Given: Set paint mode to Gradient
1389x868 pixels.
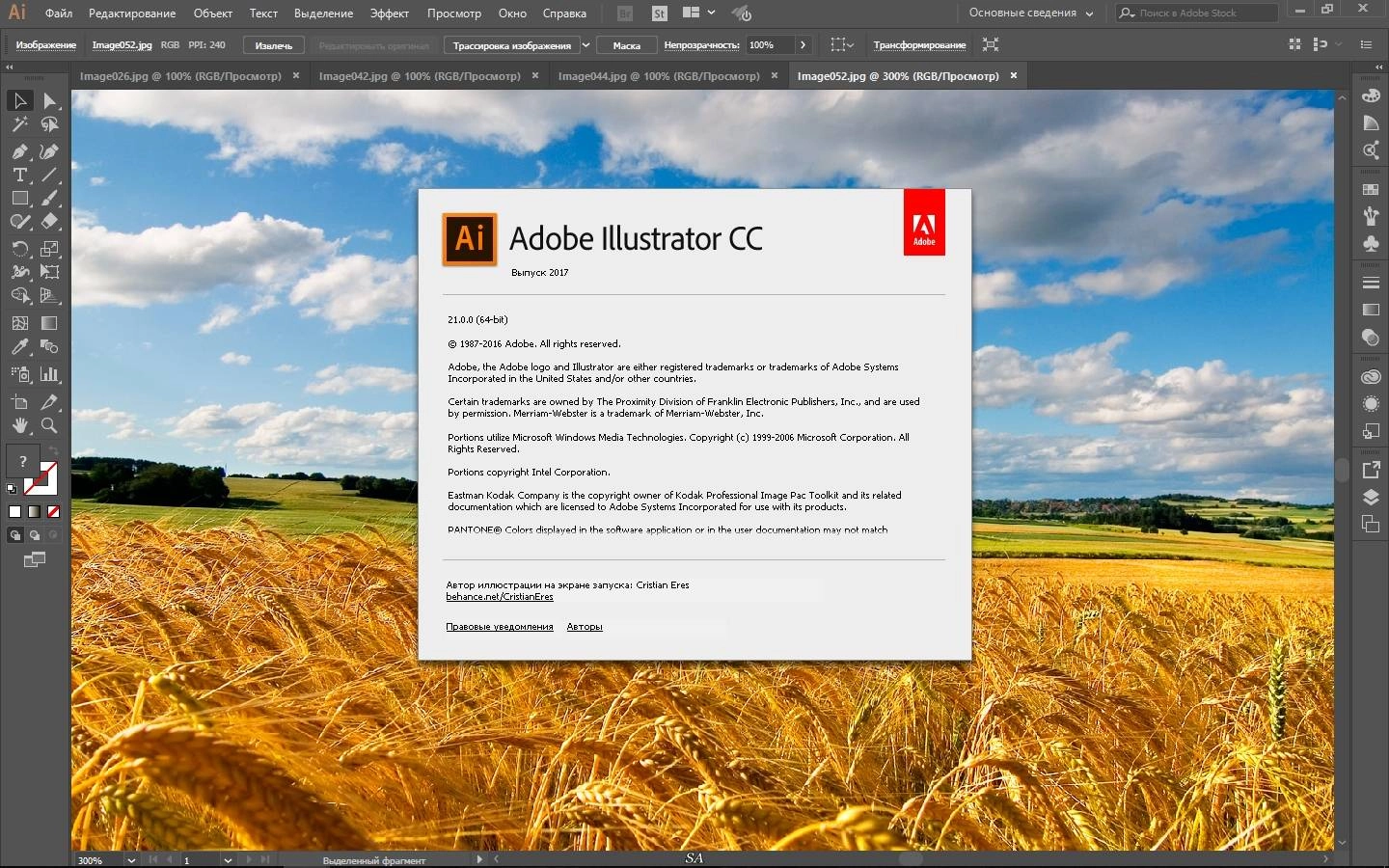Looking at the screenshot, I should coord(34,512).
